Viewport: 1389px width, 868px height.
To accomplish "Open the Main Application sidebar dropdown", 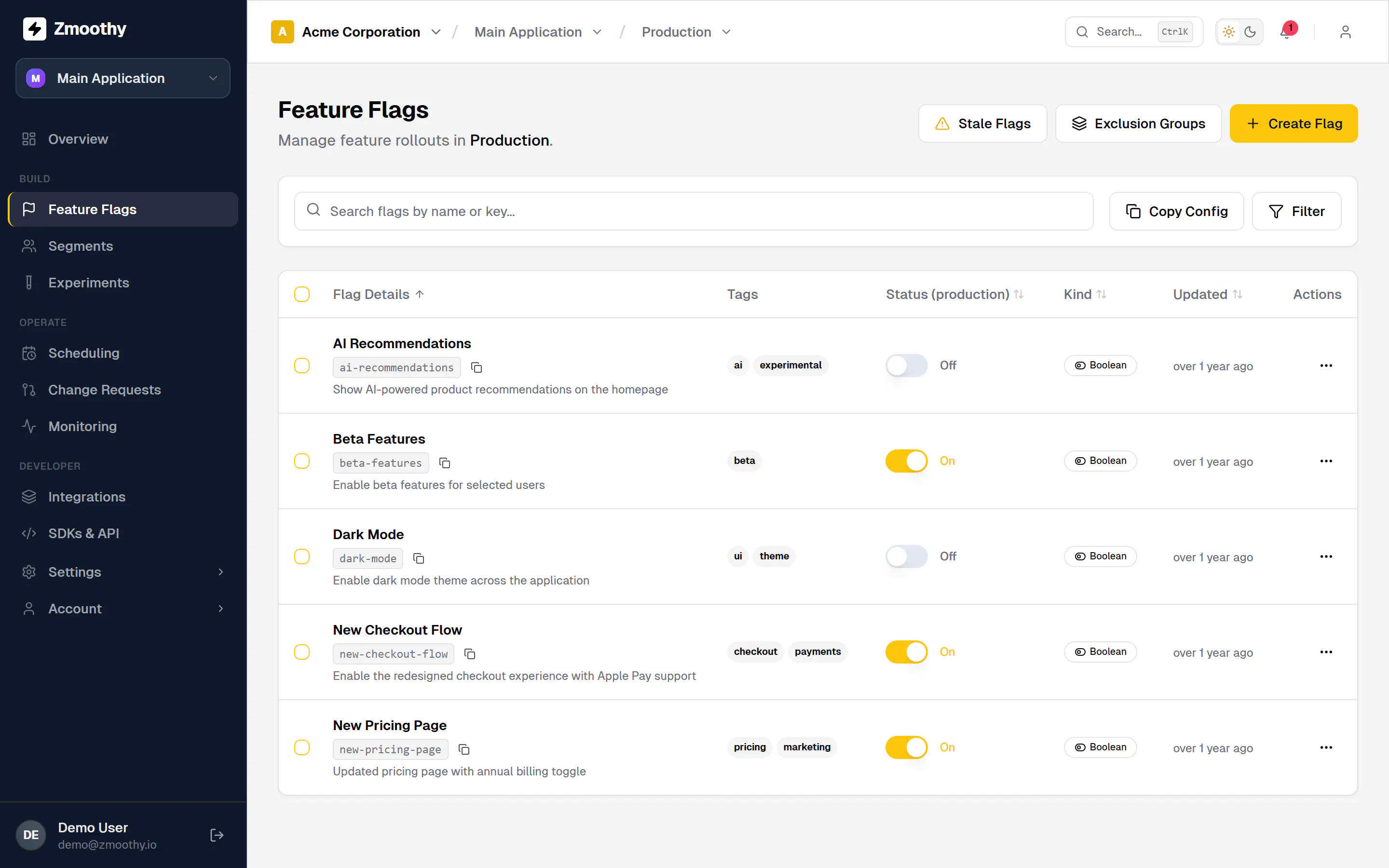I will click(x=123, y=78).
